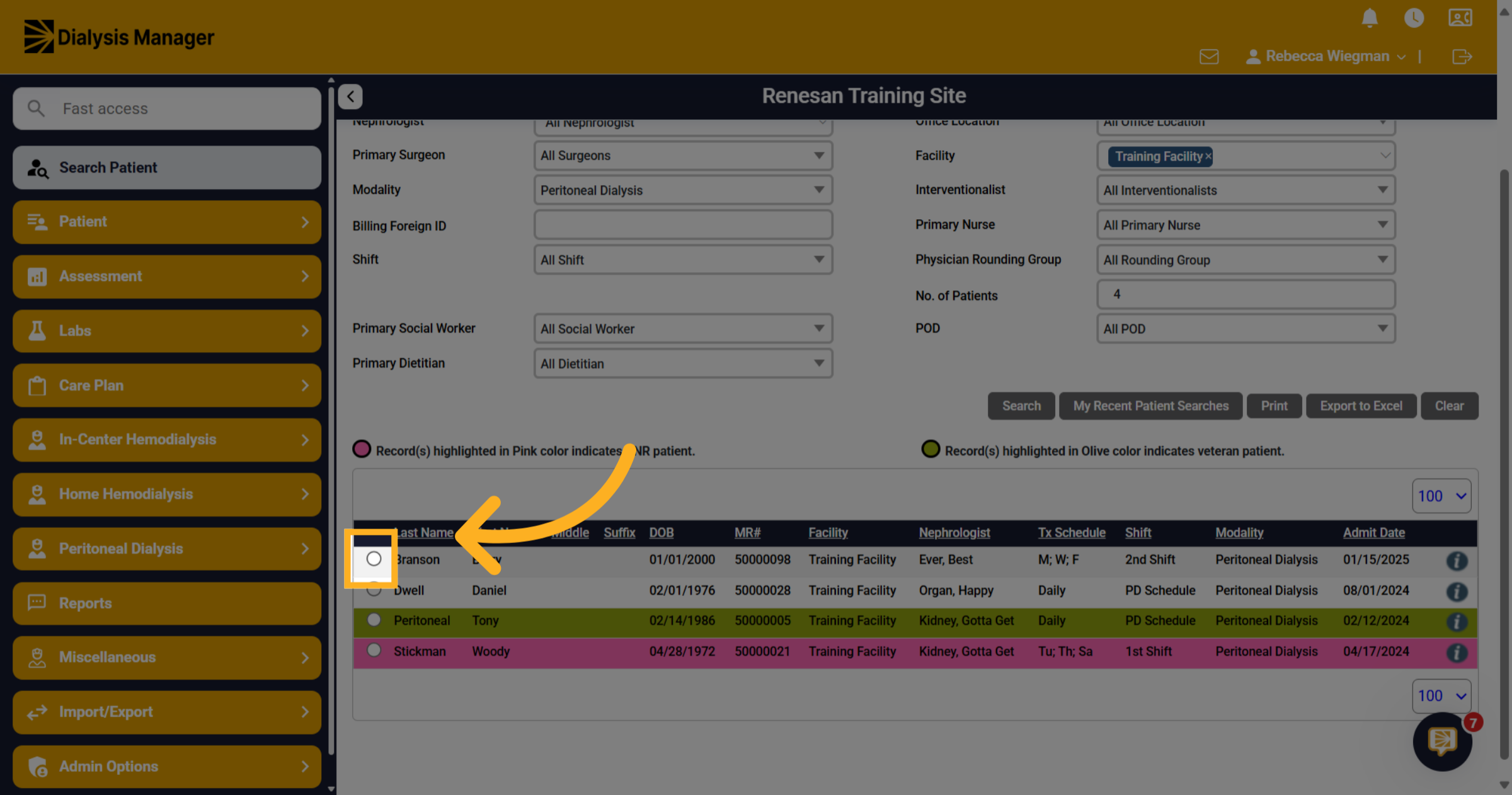Viewport: 1512px width, 795px height.
Task: Expand the Peritoneal Dialysis sidebar menu
Action: coord(167,549)
